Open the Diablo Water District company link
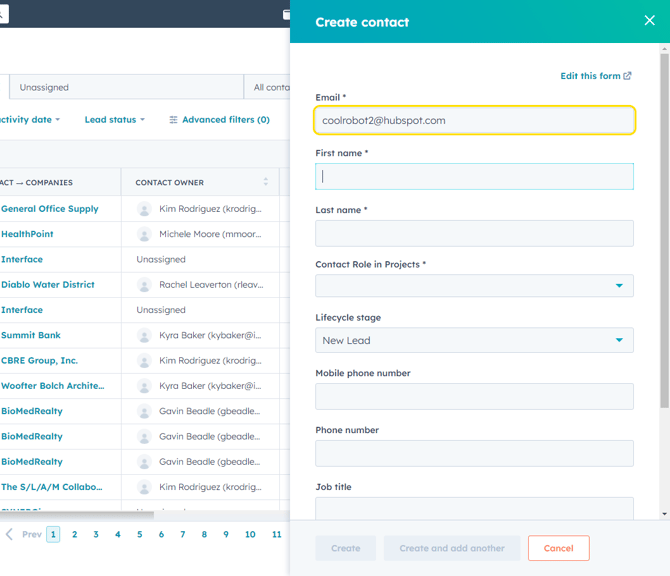This screenshot has height=576, width=670. [48, 285]
